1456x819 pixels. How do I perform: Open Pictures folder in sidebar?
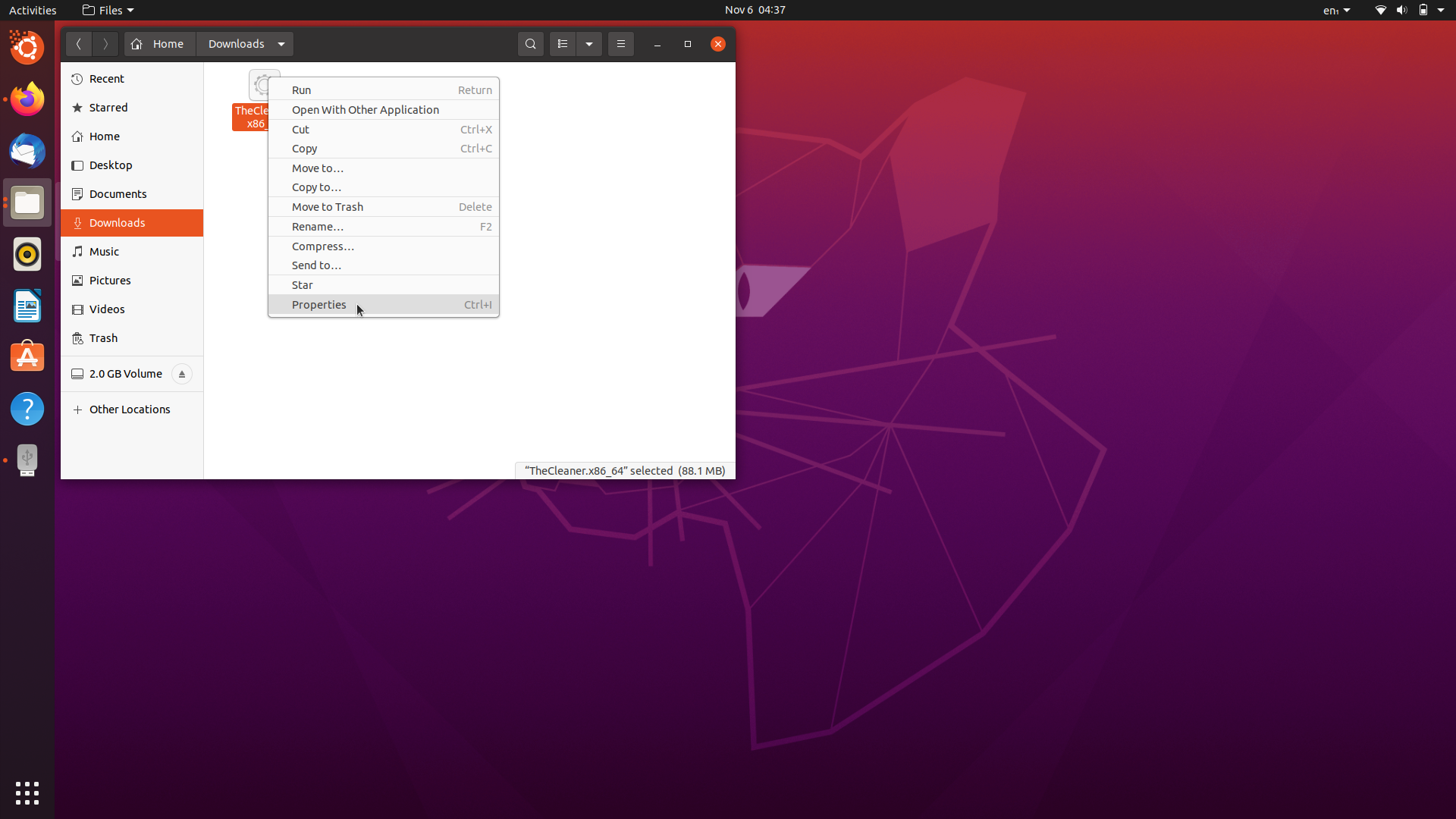click(x=132, y=281)
